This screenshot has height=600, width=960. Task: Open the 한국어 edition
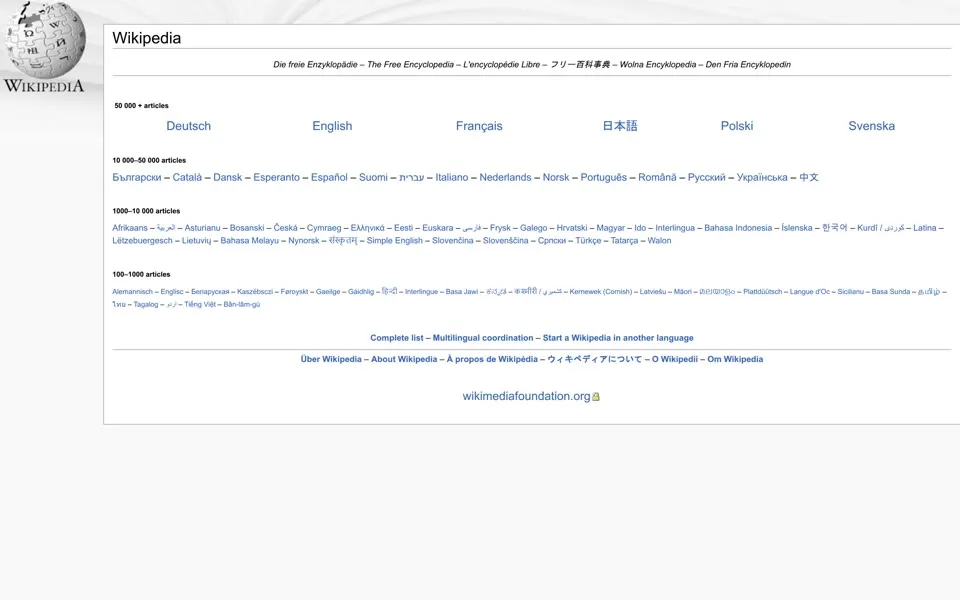point(834,228)
